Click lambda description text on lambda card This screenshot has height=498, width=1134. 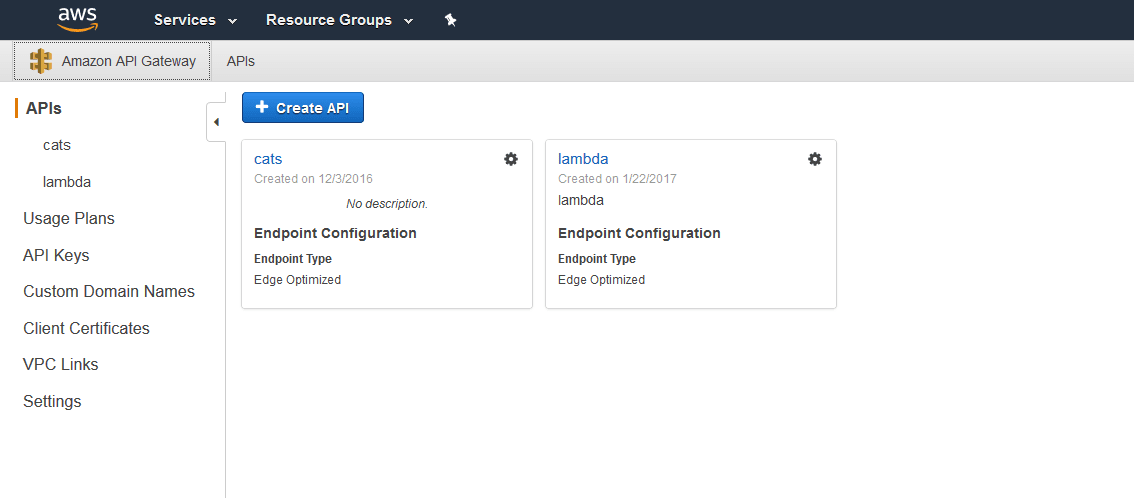[581, 200]
